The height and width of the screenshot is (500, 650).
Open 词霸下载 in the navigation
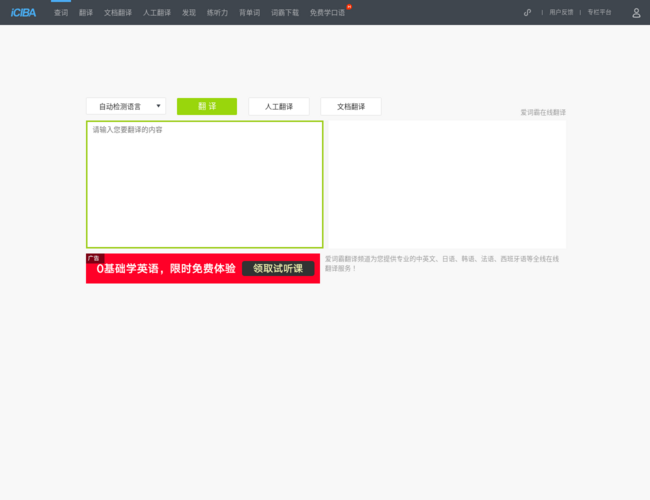point(285,13)
